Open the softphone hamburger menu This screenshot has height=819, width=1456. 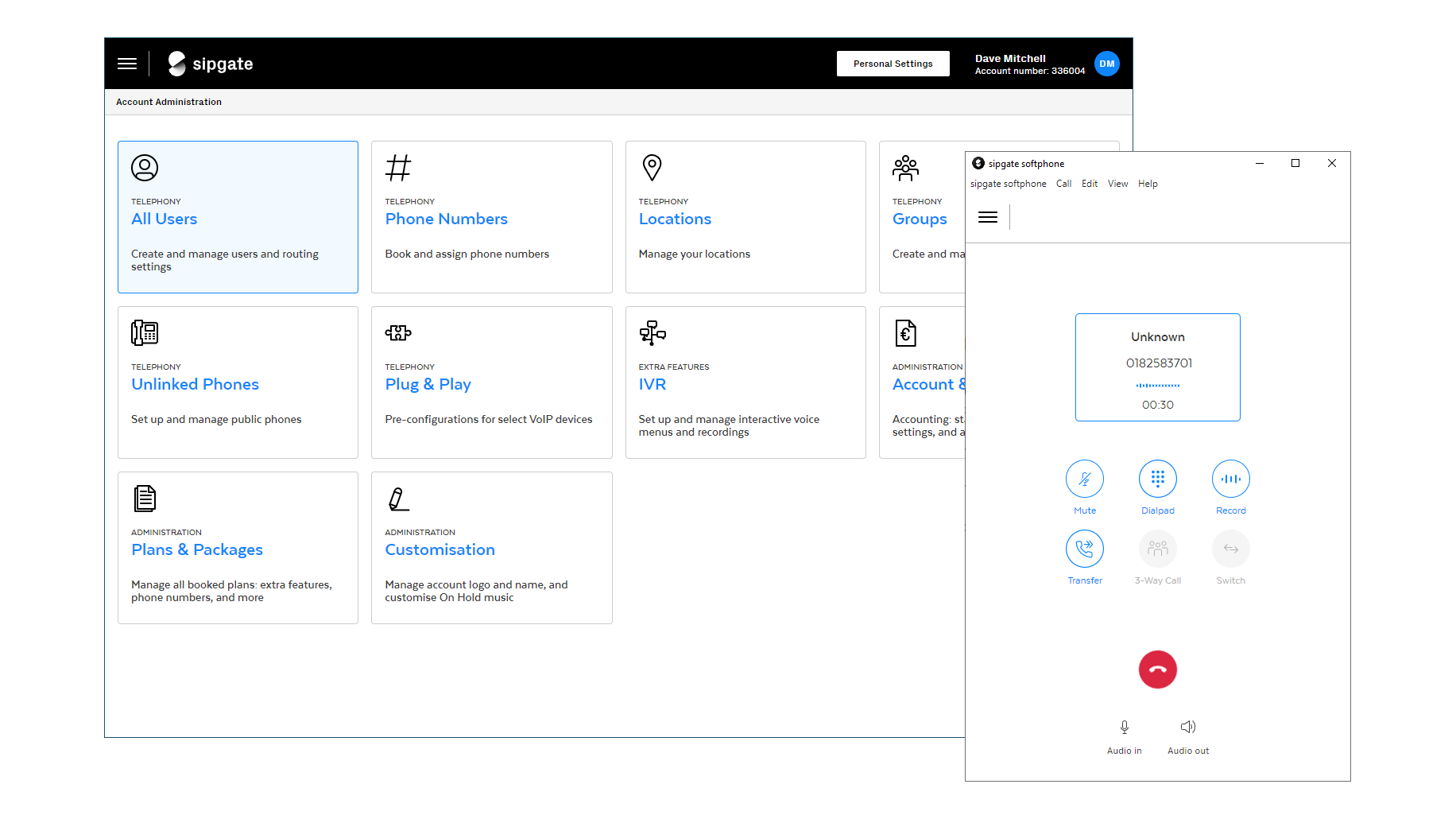pos(987,216)
